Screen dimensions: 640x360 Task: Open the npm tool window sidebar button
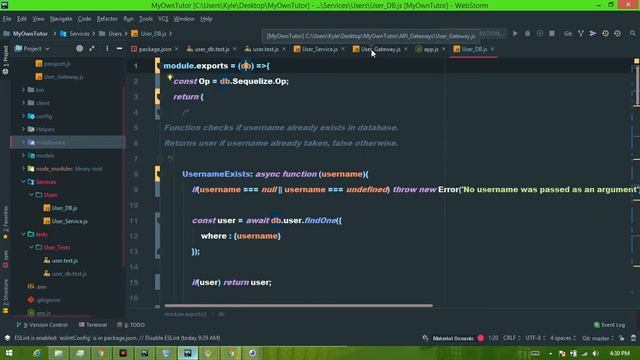(x=5, y=260)
